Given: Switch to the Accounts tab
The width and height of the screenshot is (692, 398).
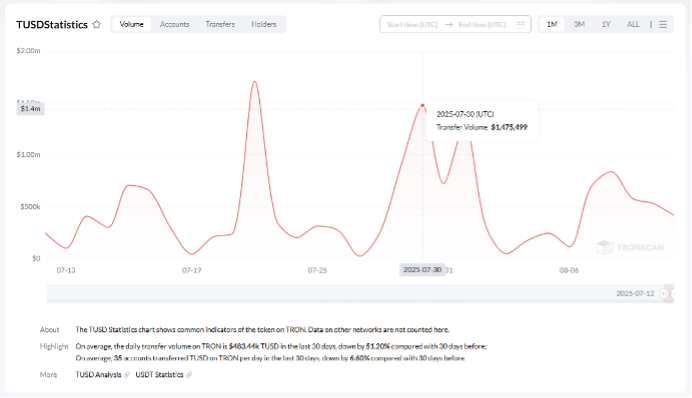Looking at the screenshot, I should point(174,24).
